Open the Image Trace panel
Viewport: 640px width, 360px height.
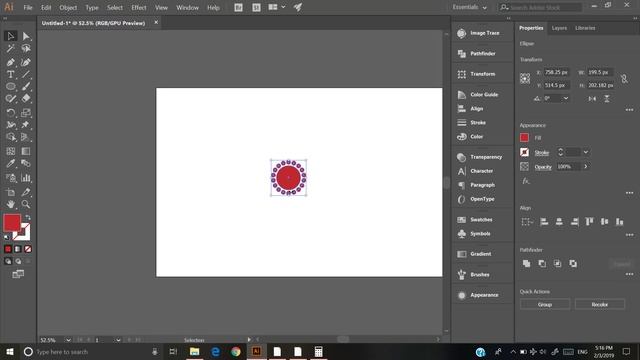(479, 33)
